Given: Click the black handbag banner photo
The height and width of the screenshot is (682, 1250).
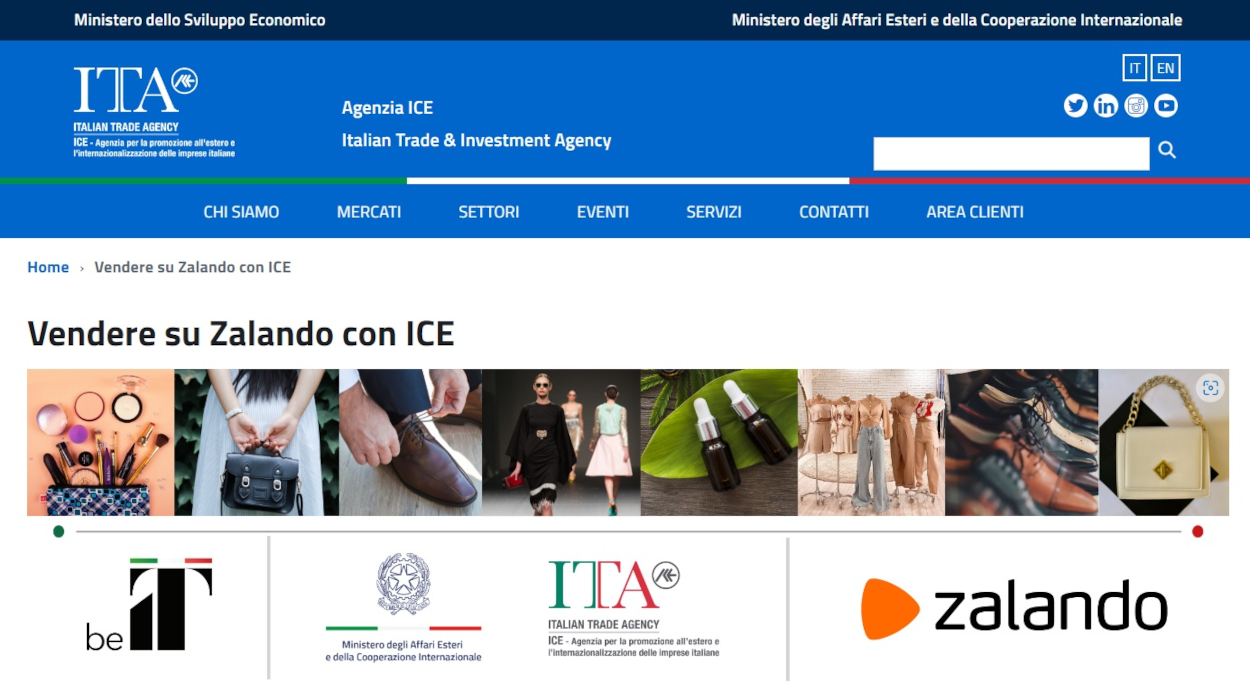Looking at the screenshot, I should (257, 443).
